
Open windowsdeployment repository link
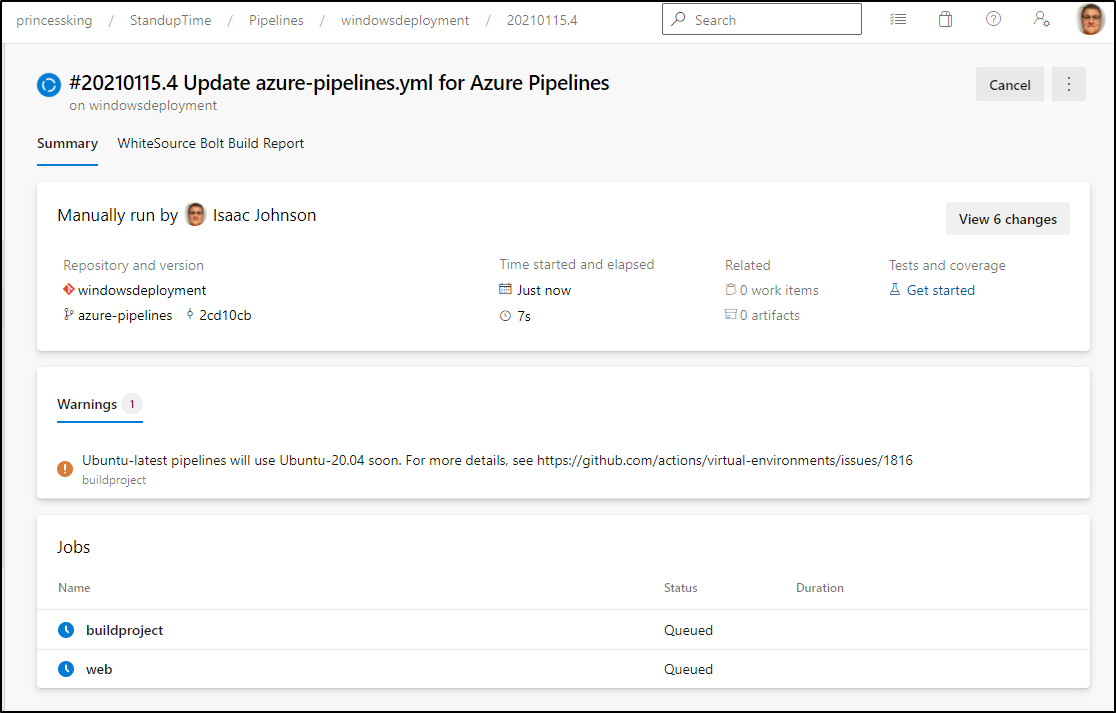click(142, 290)
